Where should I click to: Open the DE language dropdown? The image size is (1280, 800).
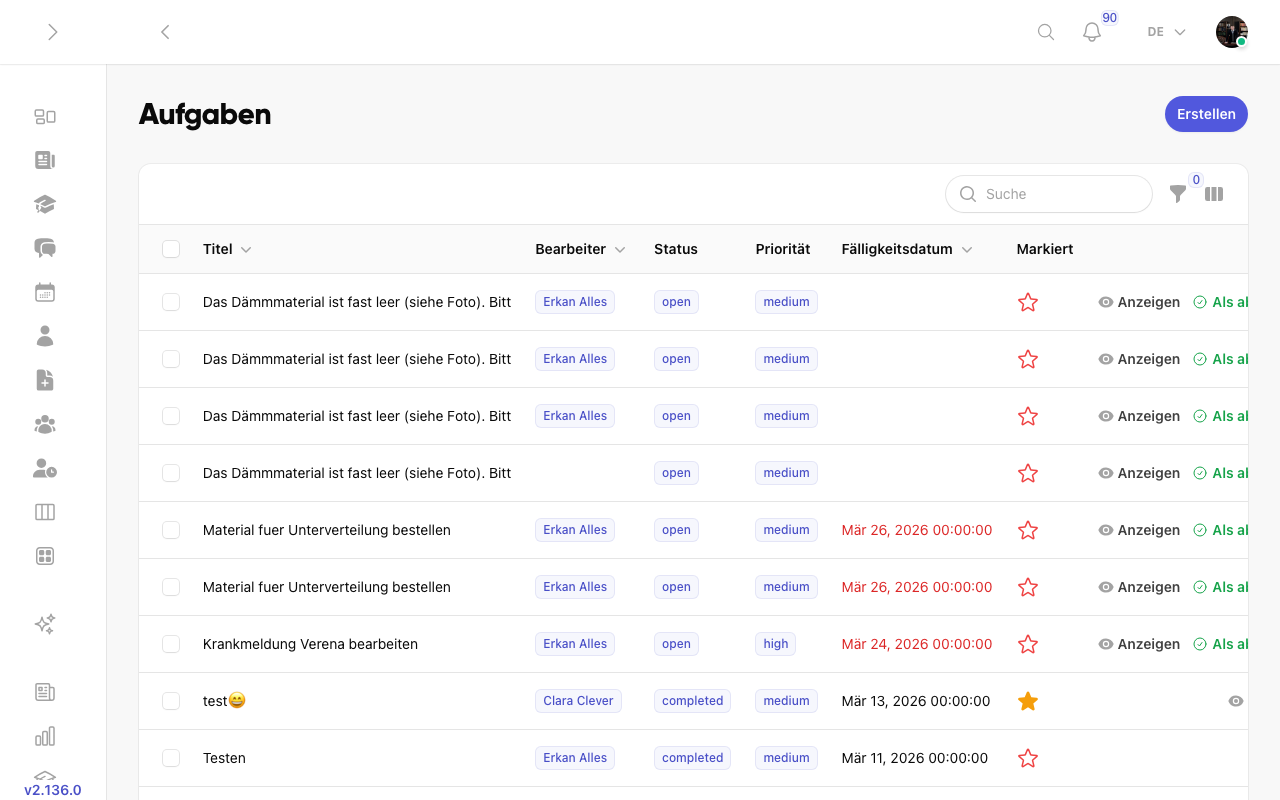(x=1166, y=32)
